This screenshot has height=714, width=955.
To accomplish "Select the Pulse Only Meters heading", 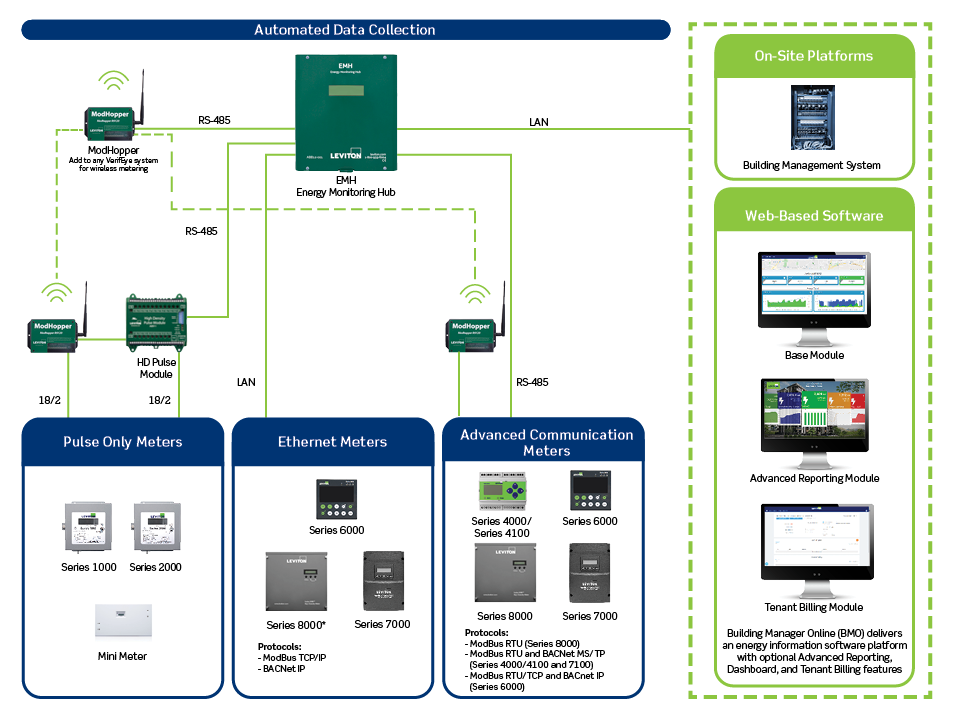I will (x=123, y=441).
